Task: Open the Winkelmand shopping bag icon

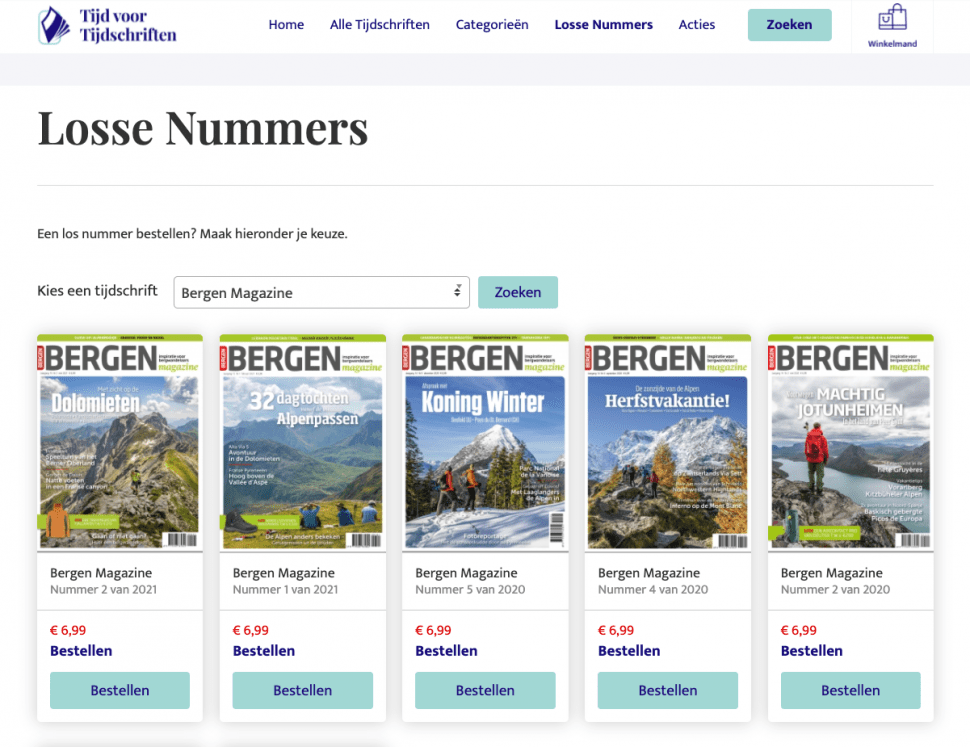Action: coord(892,19)
